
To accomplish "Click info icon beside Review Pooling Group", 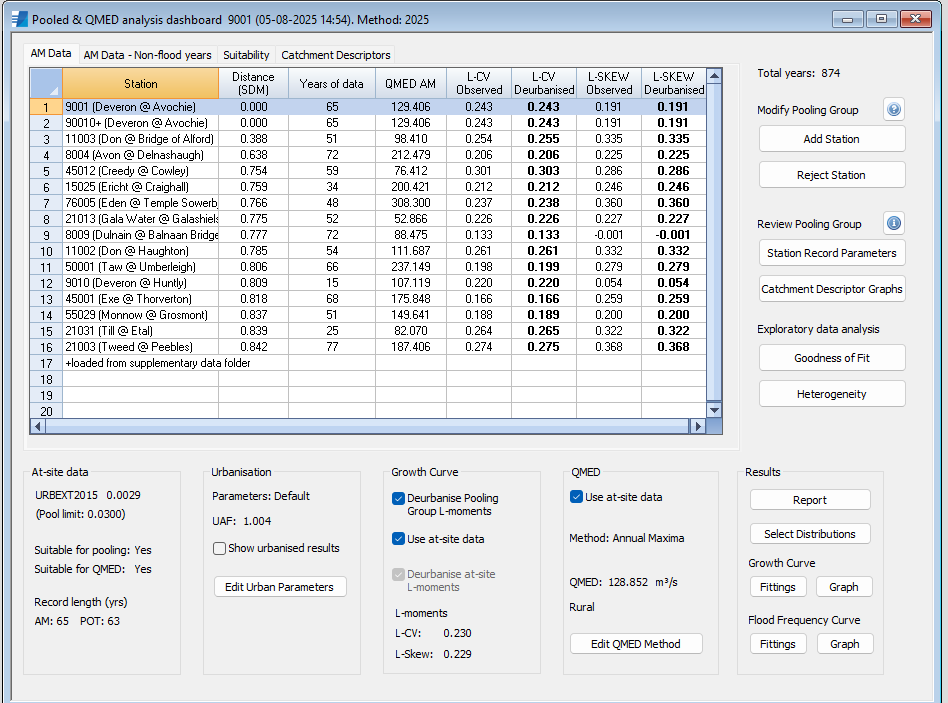I will (x=894, y=224).
